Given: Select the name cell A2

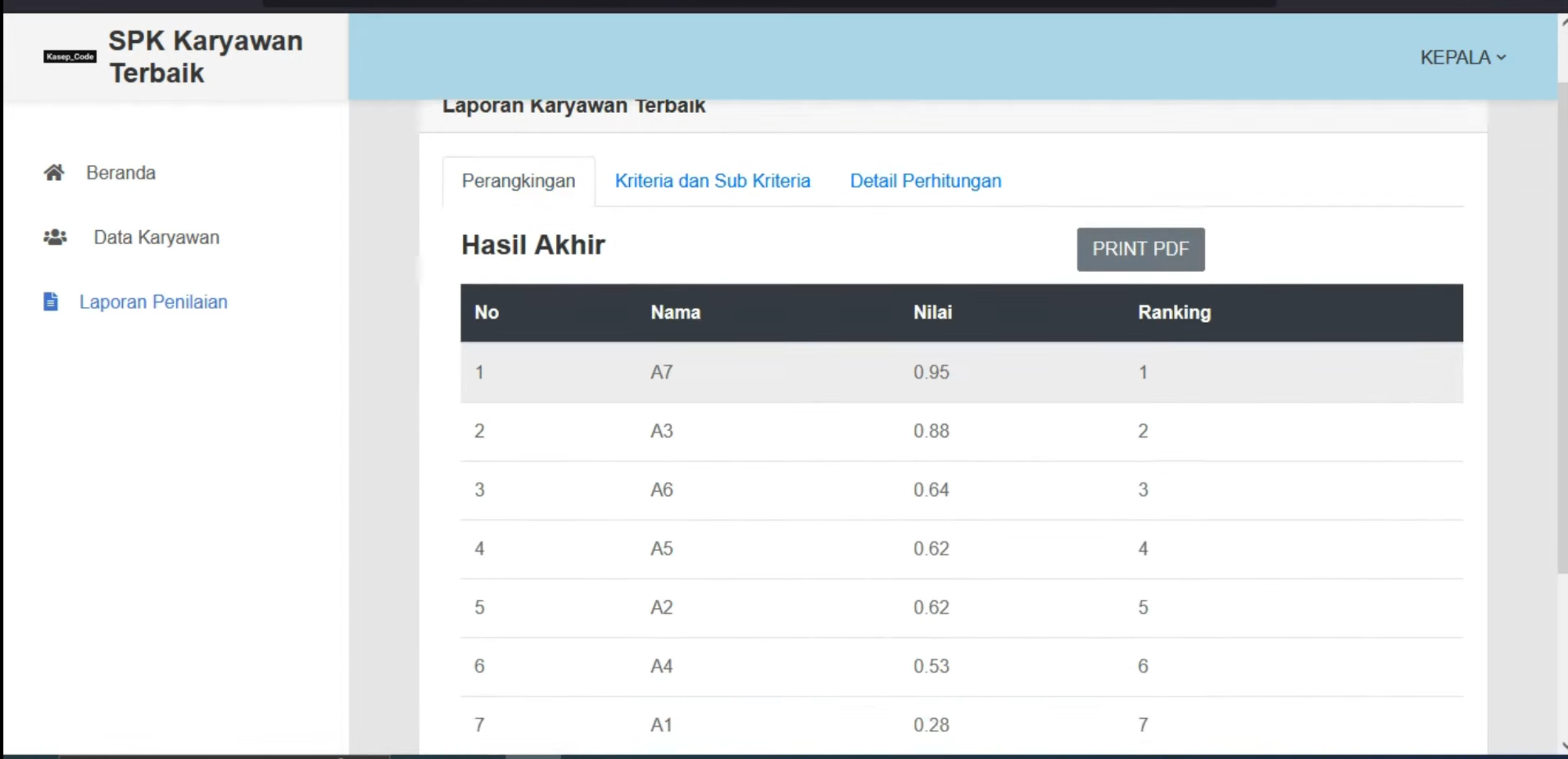Looking at the screenshot, I should tap(661, 607).
